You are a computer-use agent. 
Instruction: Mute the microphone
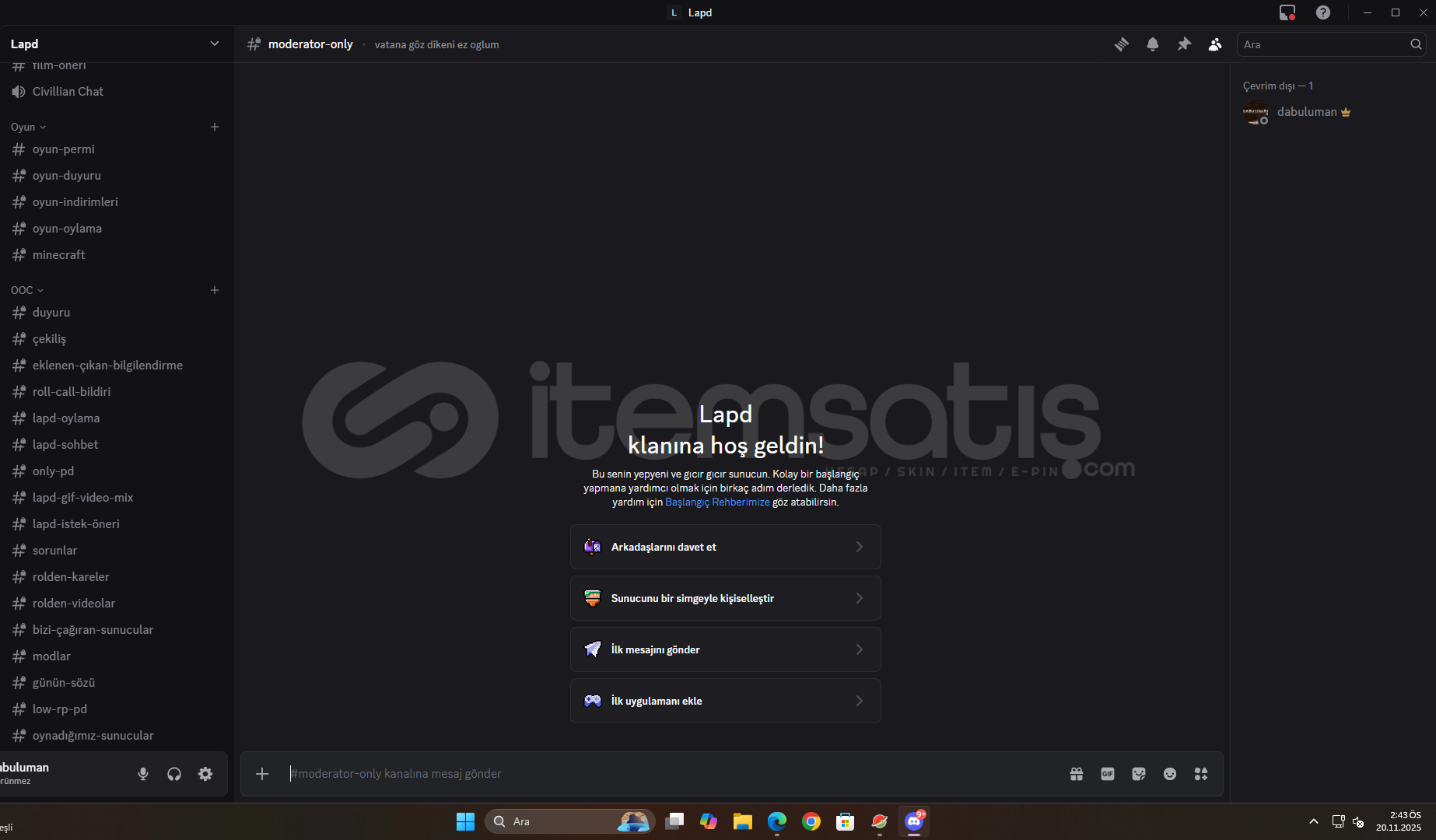143,774
